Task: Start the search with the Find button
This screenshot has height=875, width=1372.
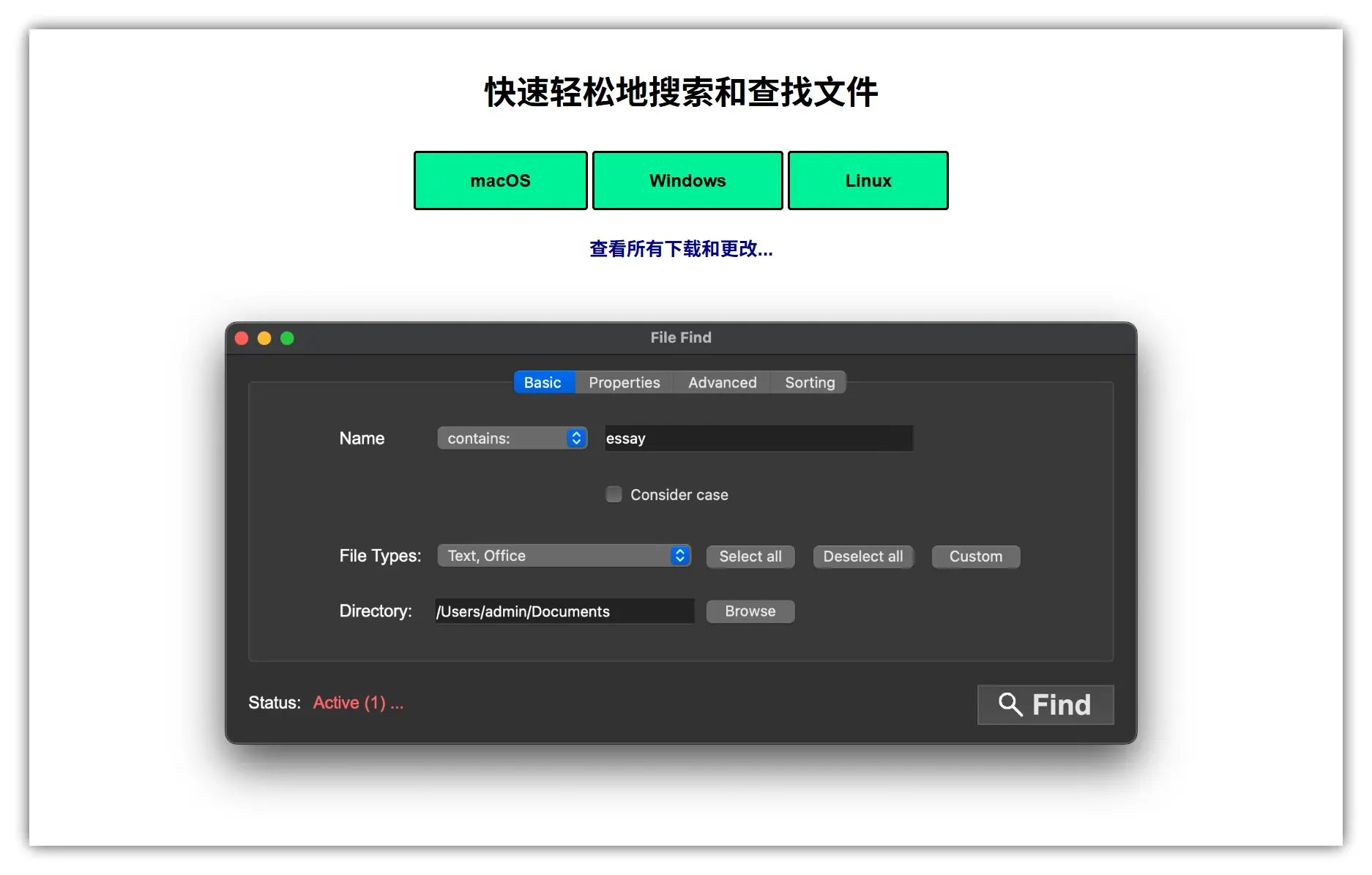Action: tap(1045, 704)
